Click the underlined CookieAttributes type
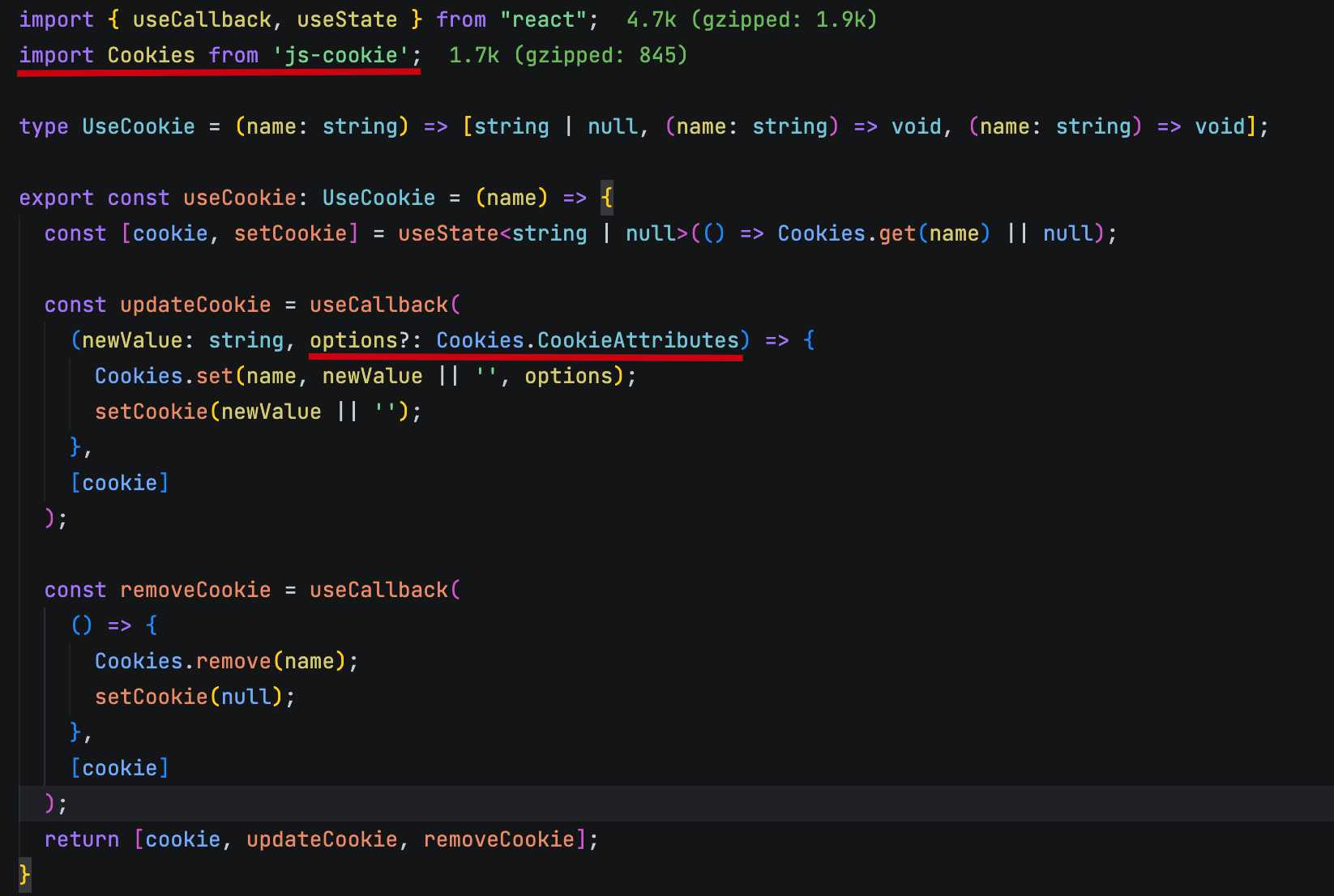The width and height of the screenshot is (1334, 896). tap(638, 340)
